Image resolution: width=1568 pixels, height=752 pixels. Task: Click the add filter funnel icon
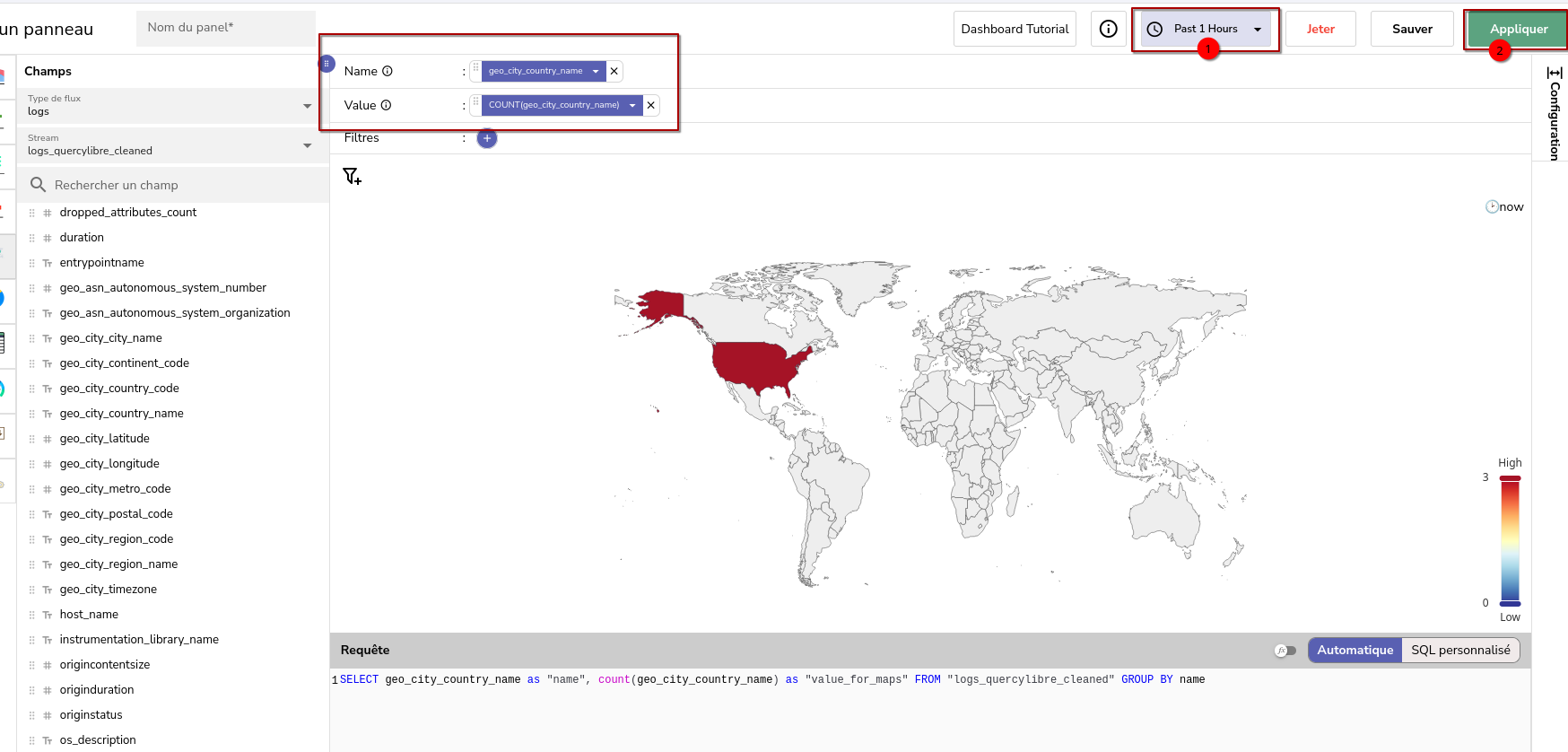pyautogui.click(x=352, y=176)
